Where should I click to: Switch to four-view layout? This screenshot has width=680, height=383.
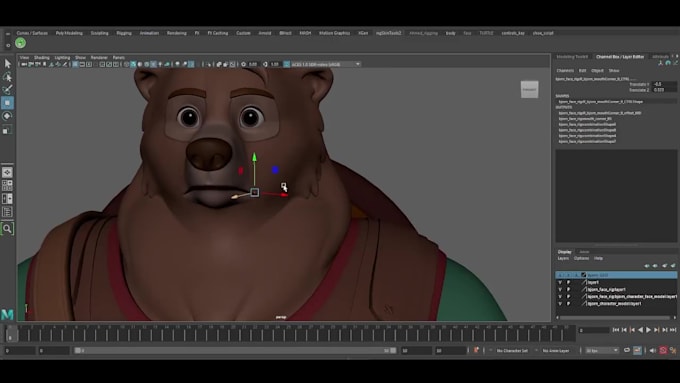tap(7, 185)
